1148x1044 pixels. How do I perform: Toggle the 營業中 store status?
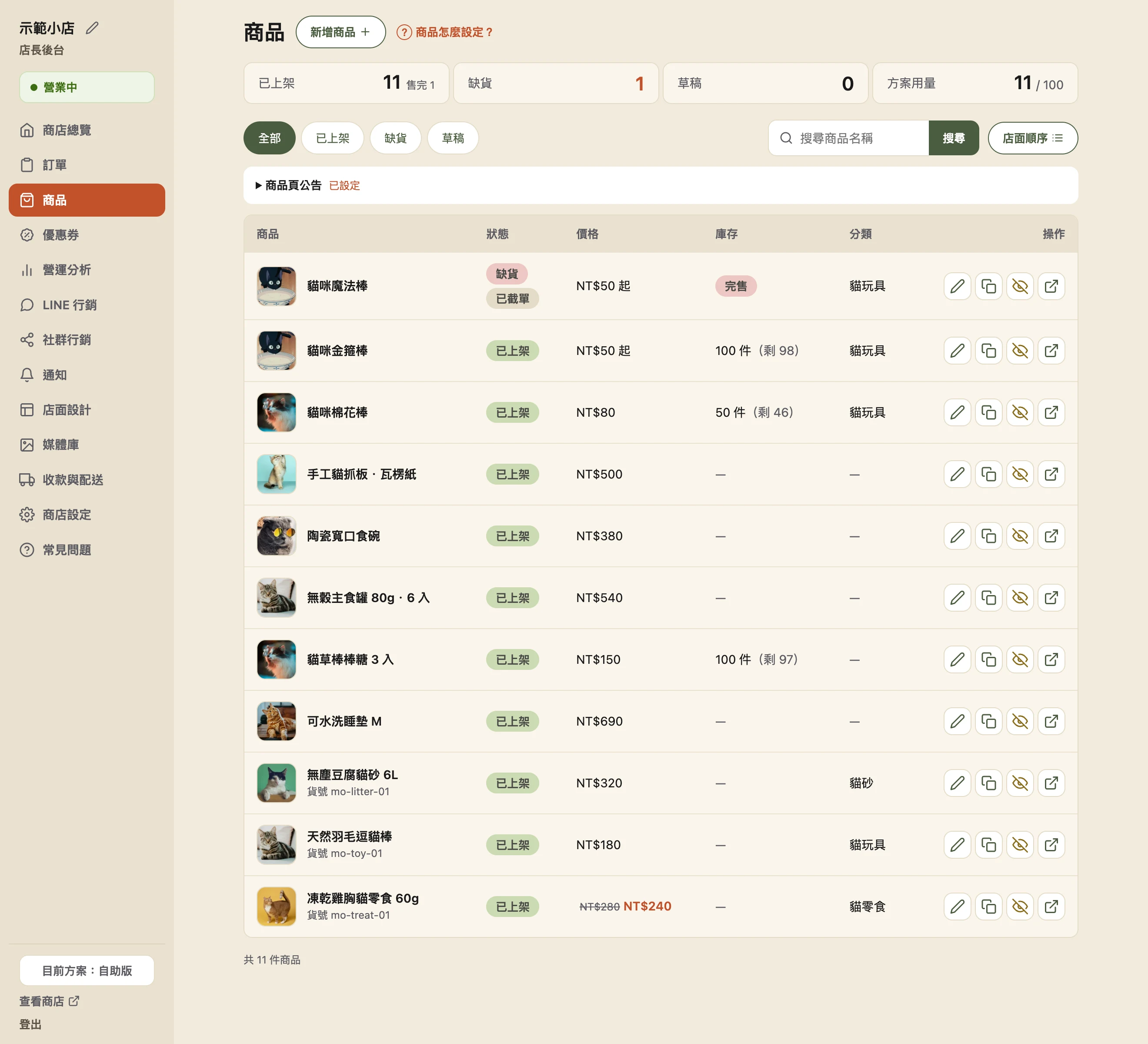pos(87,87)
